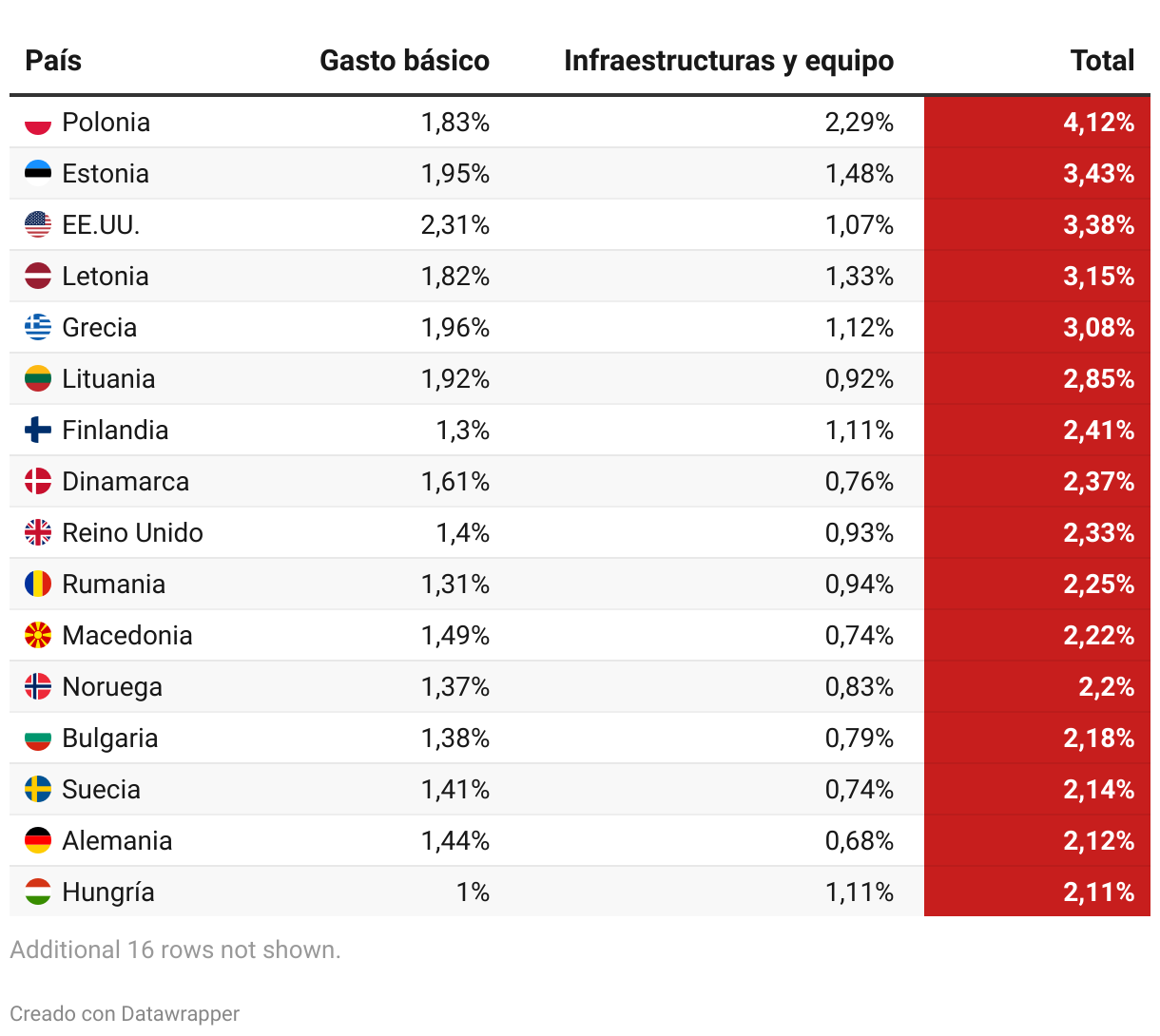Click the Additional 16 rows not shown text

pyautogui.click(x=175, y=950)
